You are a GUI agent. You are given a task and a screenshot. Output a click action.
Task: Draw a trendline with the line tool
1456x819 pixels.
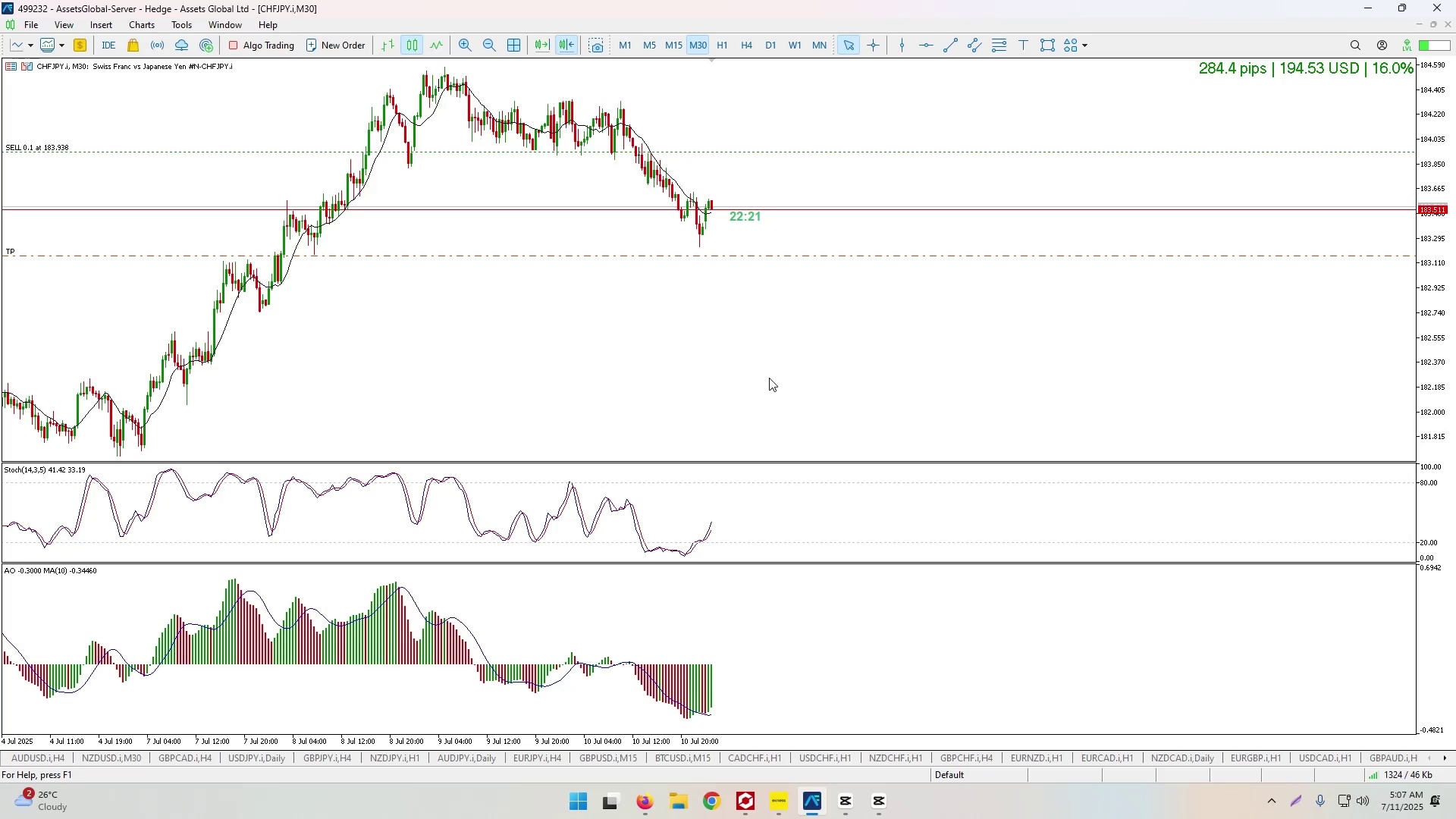[x=951, y=45]
